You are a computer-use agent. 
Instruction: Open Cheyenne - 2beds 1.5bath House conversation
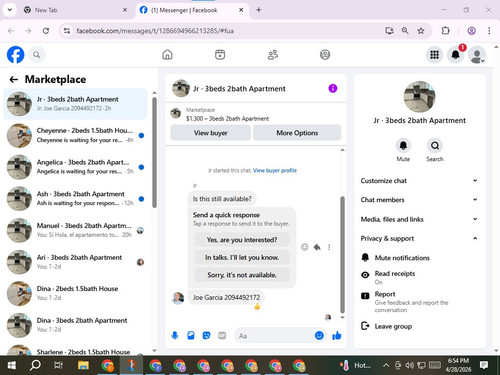(76, 135)
